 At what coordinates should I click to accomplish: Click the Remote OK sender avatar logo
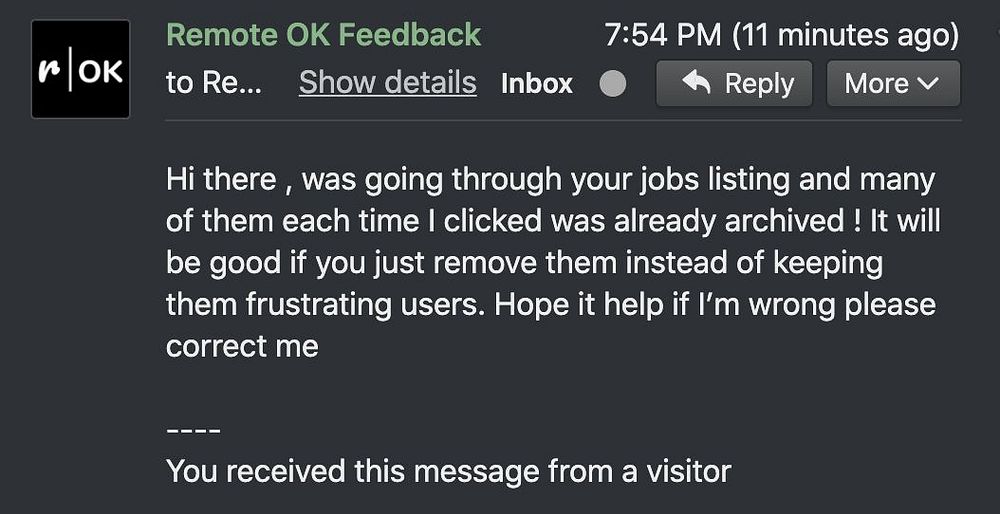[80, 70]
